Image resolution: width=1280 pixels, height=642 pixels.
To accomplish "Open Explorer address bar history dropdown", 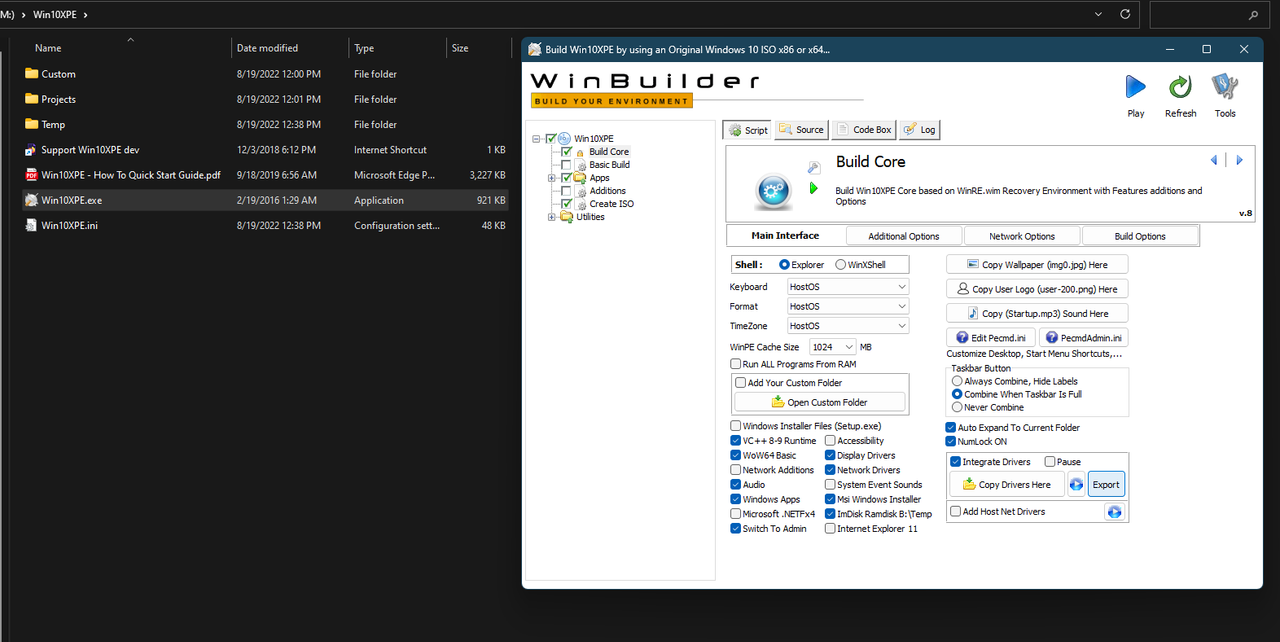I will pyautogui.click(x=1100, y=15).
